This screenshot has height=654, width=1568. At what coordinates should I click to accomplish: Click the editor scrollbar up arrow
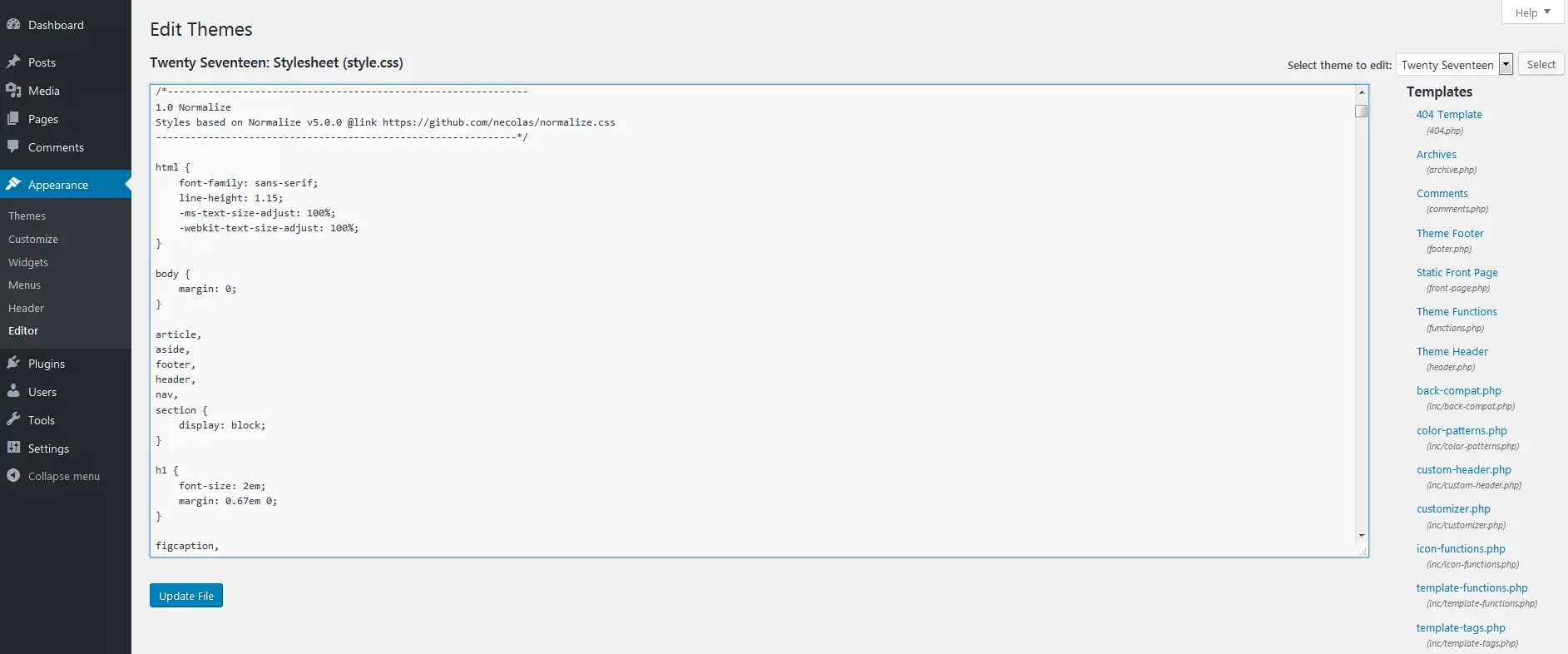point(1362,92)
